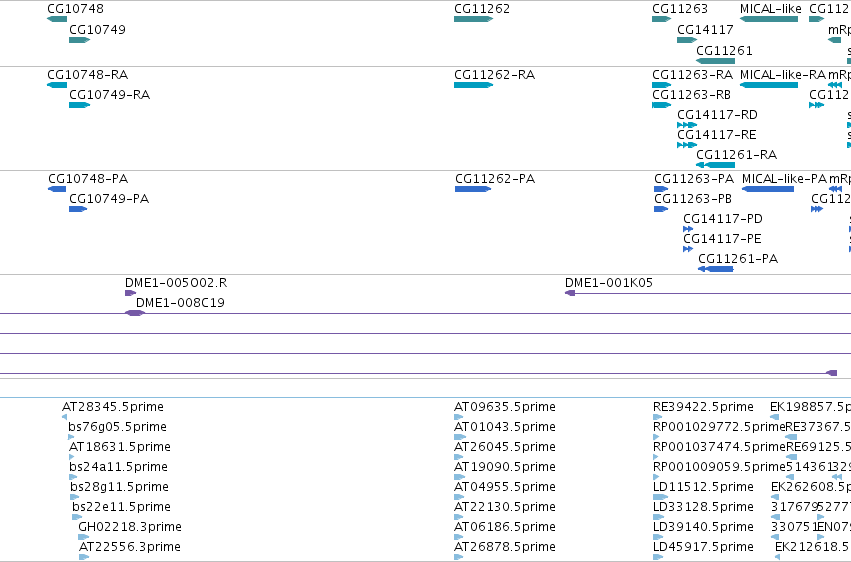Click transcript MICAL-like-RA
Image resolution: width=851 pixels, height=562 pixels.
[769, 85]
